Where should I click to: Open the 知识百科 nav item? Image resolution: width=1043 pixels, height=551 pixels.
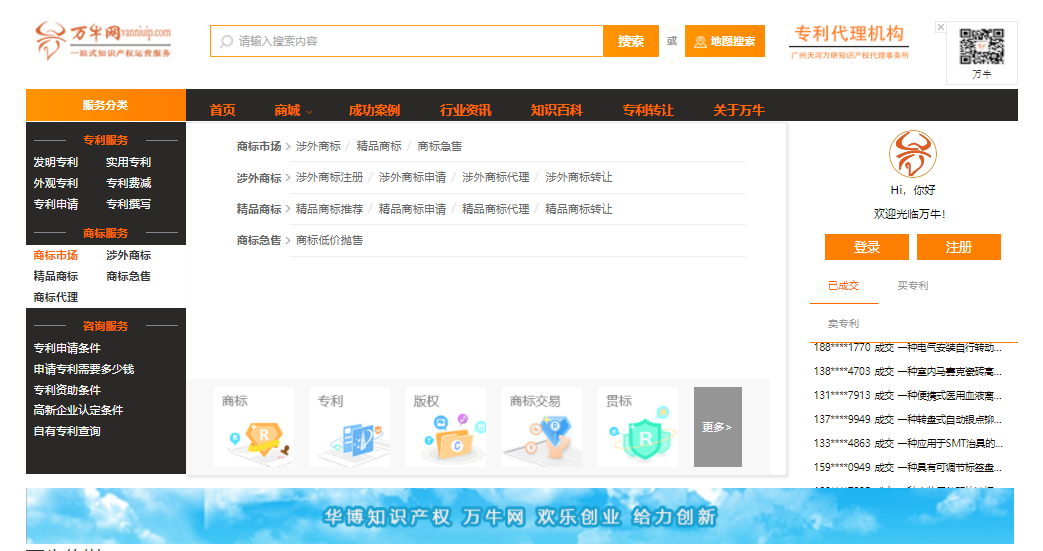556,110
